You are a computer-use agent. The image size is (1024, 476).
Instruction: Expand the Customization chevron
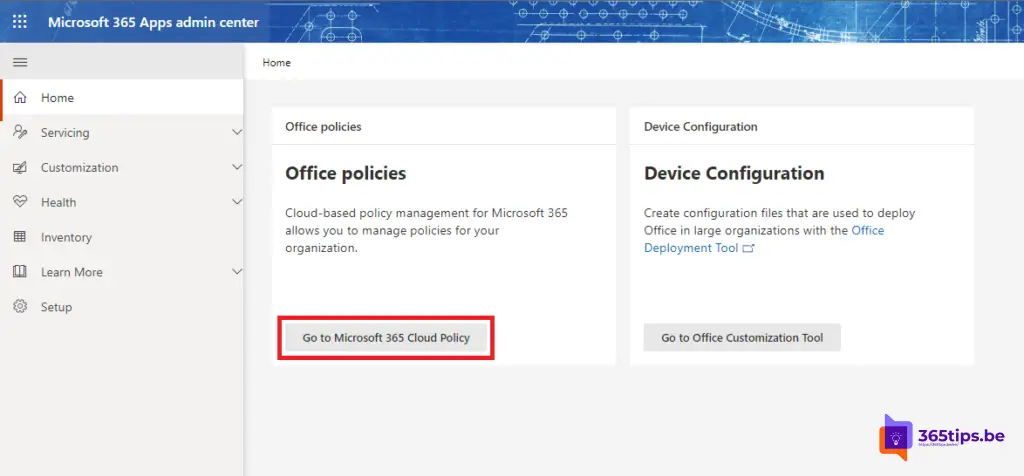pyautogui.click(x=237, y=167)
